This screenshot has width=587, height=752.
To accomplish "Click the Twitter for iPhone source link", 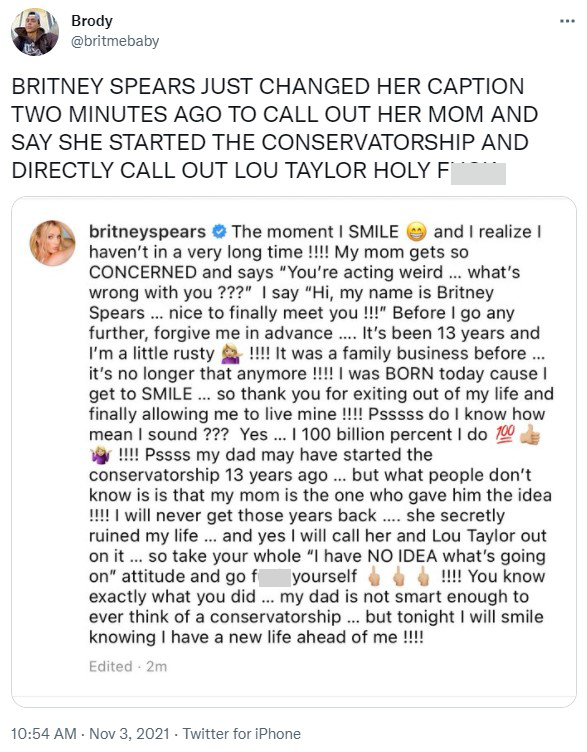I will point(242,734).
